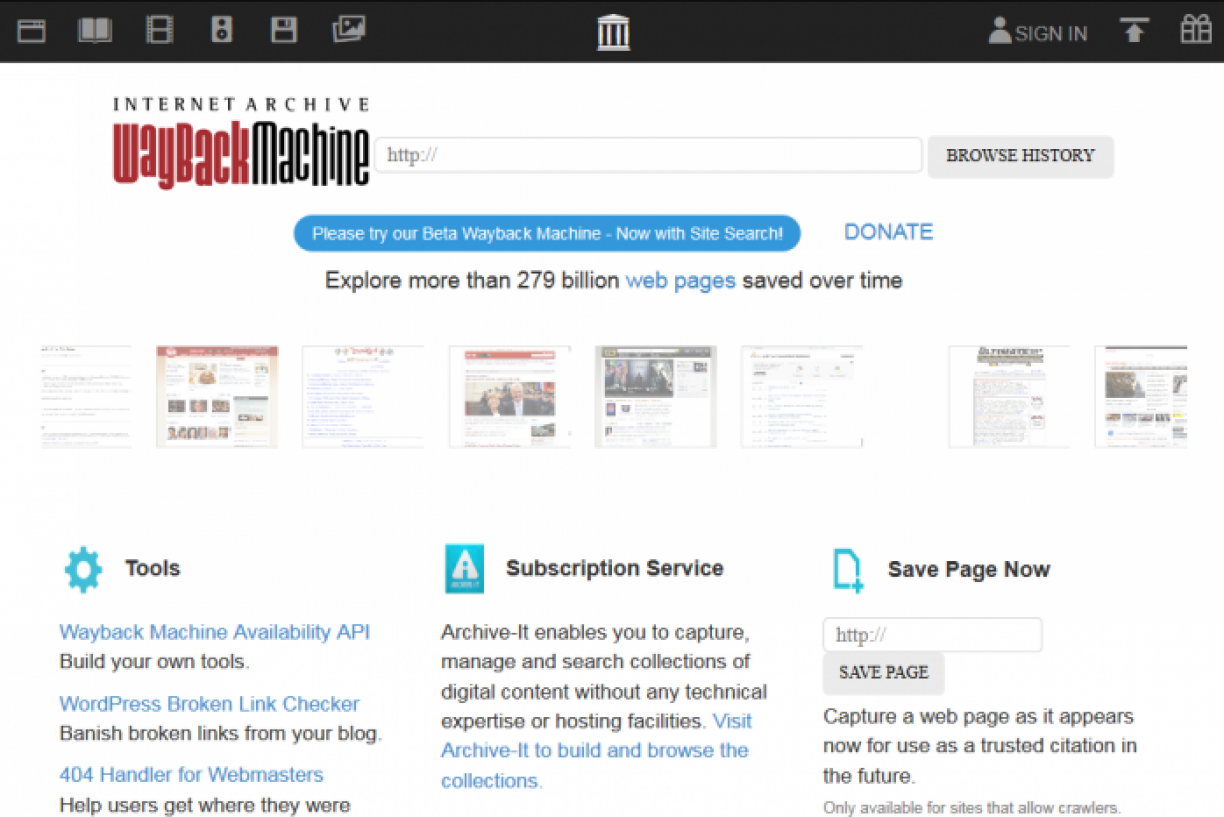Open the red-themed site thumbnail, second in carousel
This screenshot has height=817, width=1224.
(x=217, y=397)
